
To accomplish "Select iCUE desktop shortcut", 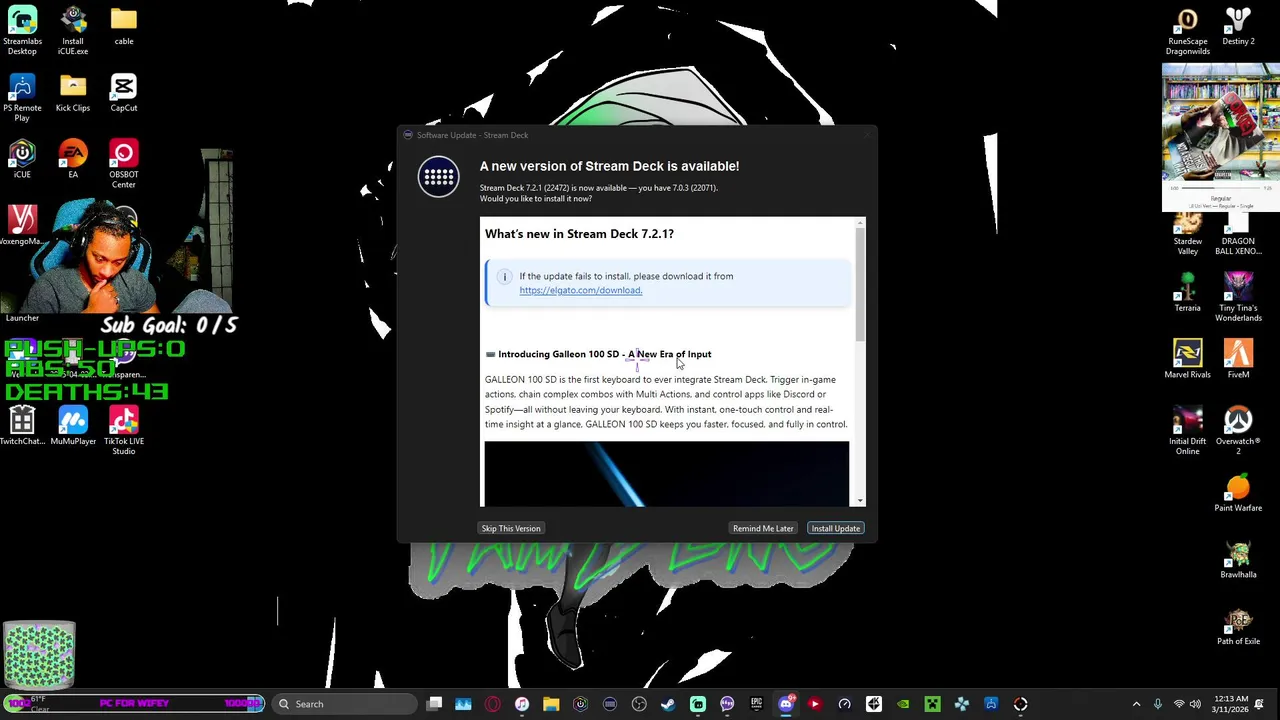I will (x=22, y=159).
